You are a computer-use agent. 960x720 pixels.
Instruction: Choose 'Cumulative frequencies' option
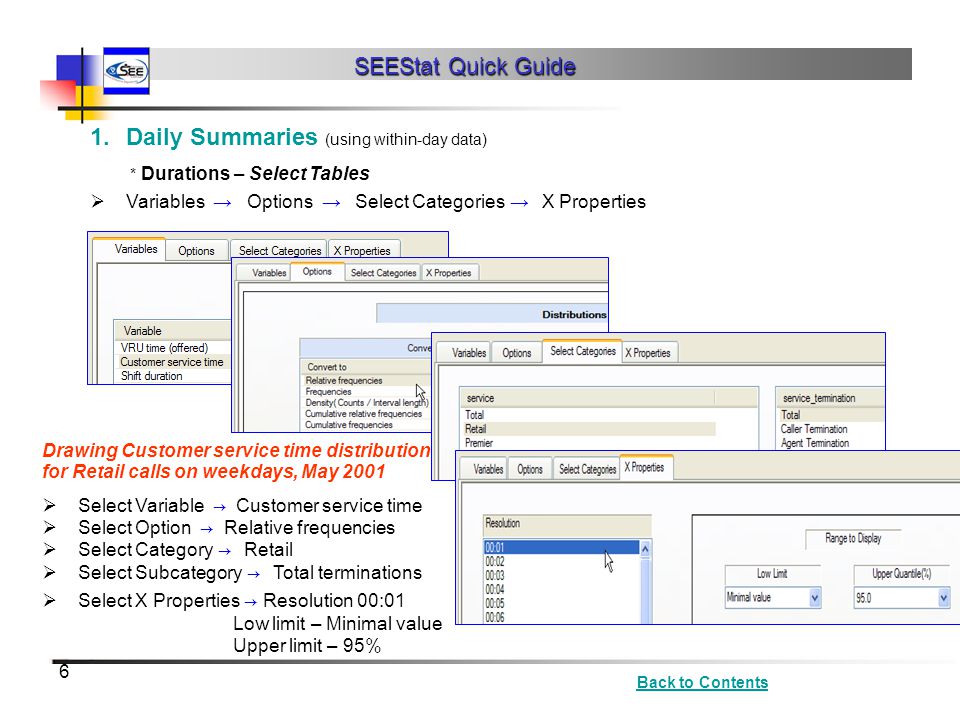[366, 424]
